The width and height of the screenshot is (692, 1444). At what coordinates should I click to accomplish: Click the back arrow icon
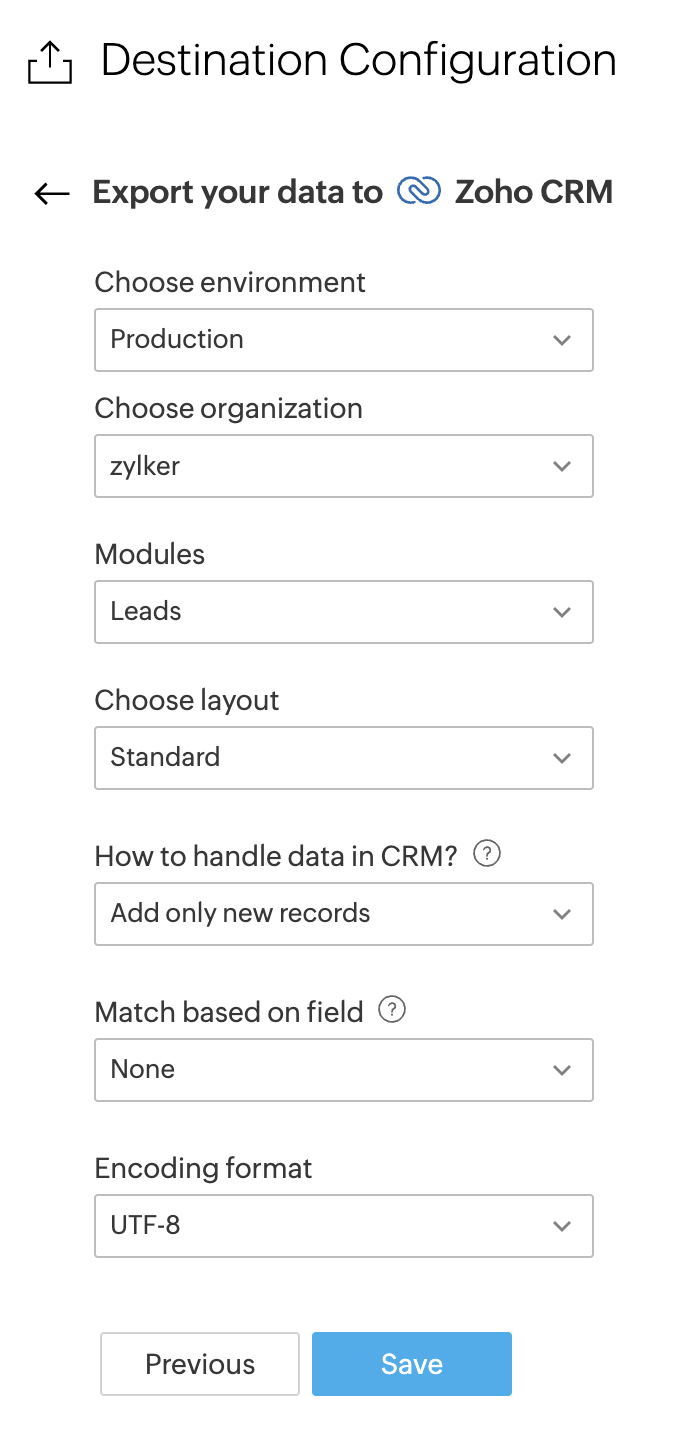point(52,193)
